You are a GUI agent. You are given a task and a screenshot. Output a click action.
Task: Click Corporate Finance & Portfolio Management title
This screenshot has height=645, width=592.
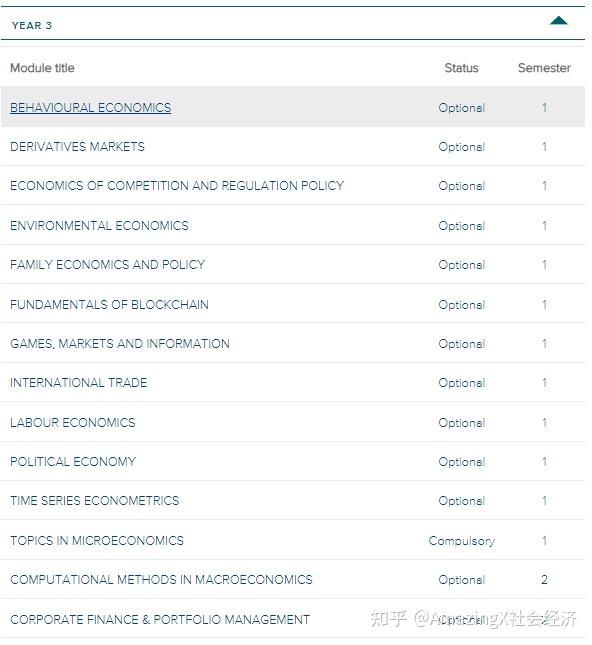click(160, 619)
